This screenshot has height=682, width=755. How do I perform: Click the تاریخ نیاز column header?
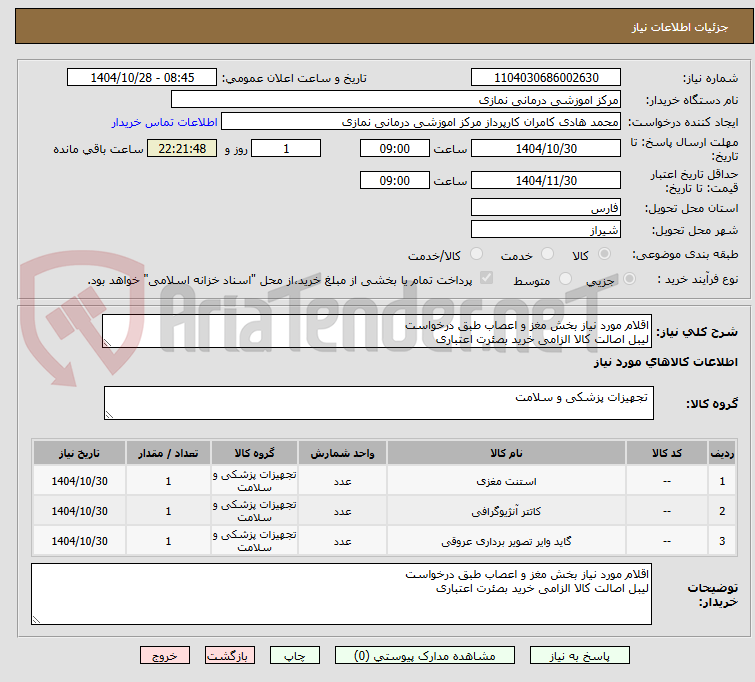coord(79,453)
